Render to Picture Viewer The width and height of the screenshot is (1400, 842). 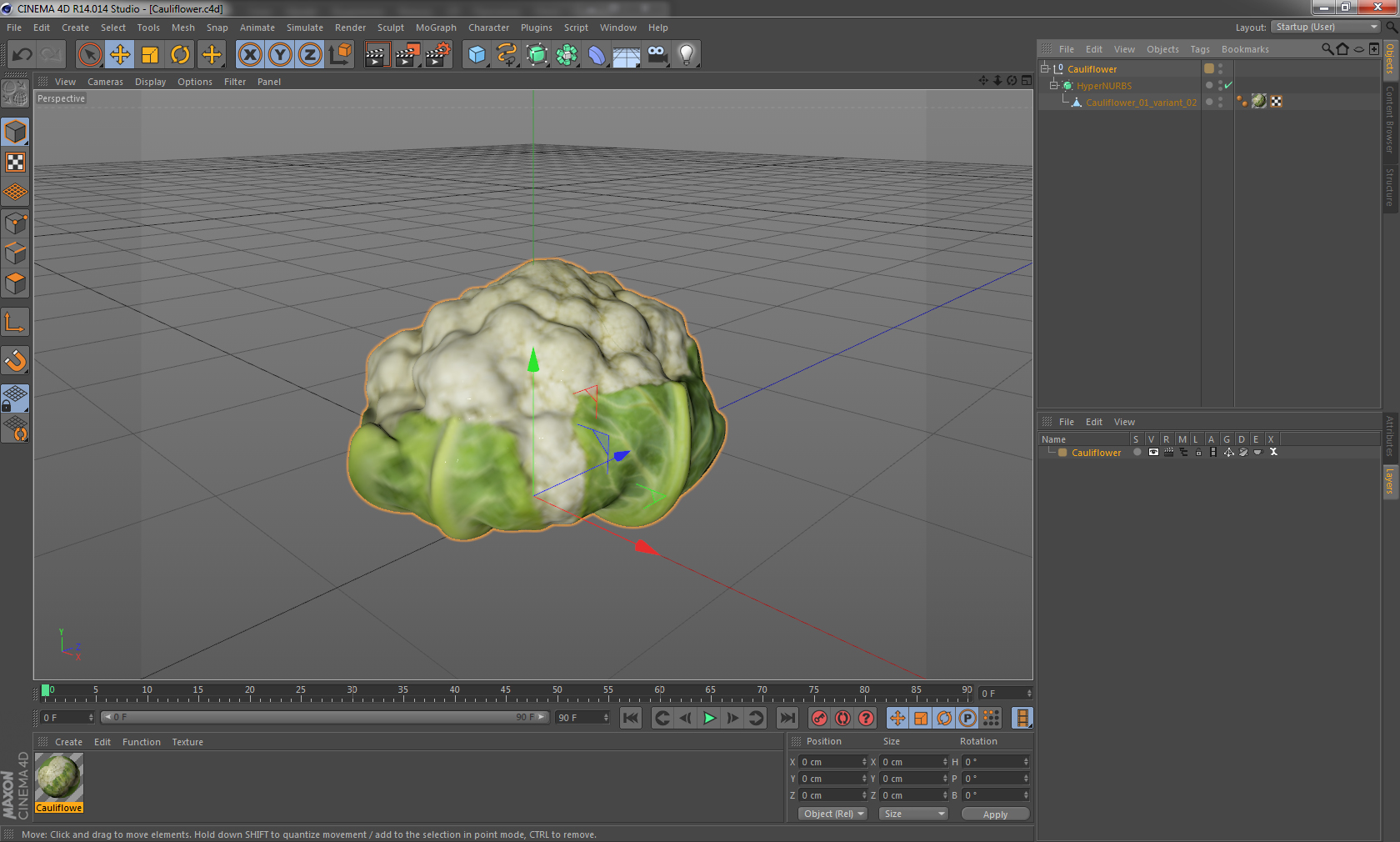click(x=407, y=55)
